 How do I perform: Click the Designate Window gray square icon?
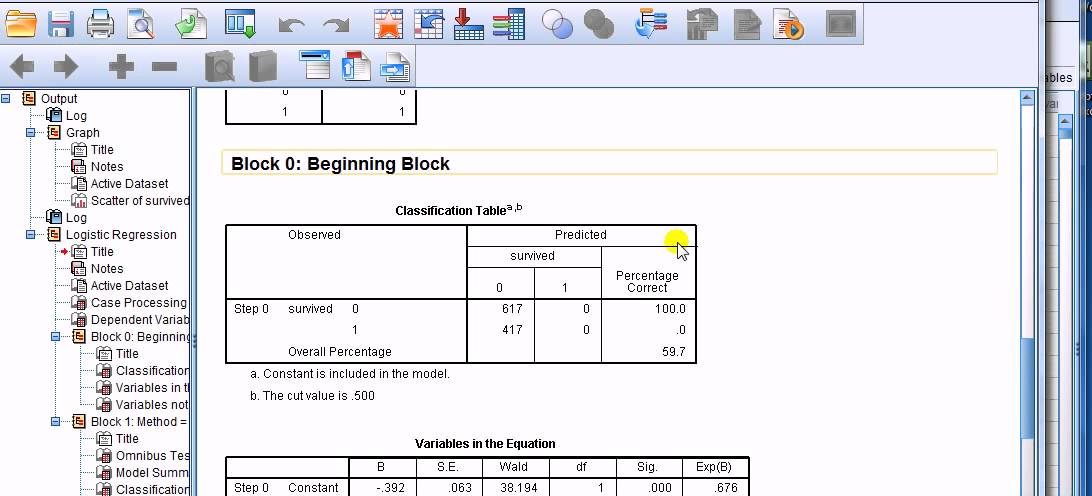coord(840,24)
